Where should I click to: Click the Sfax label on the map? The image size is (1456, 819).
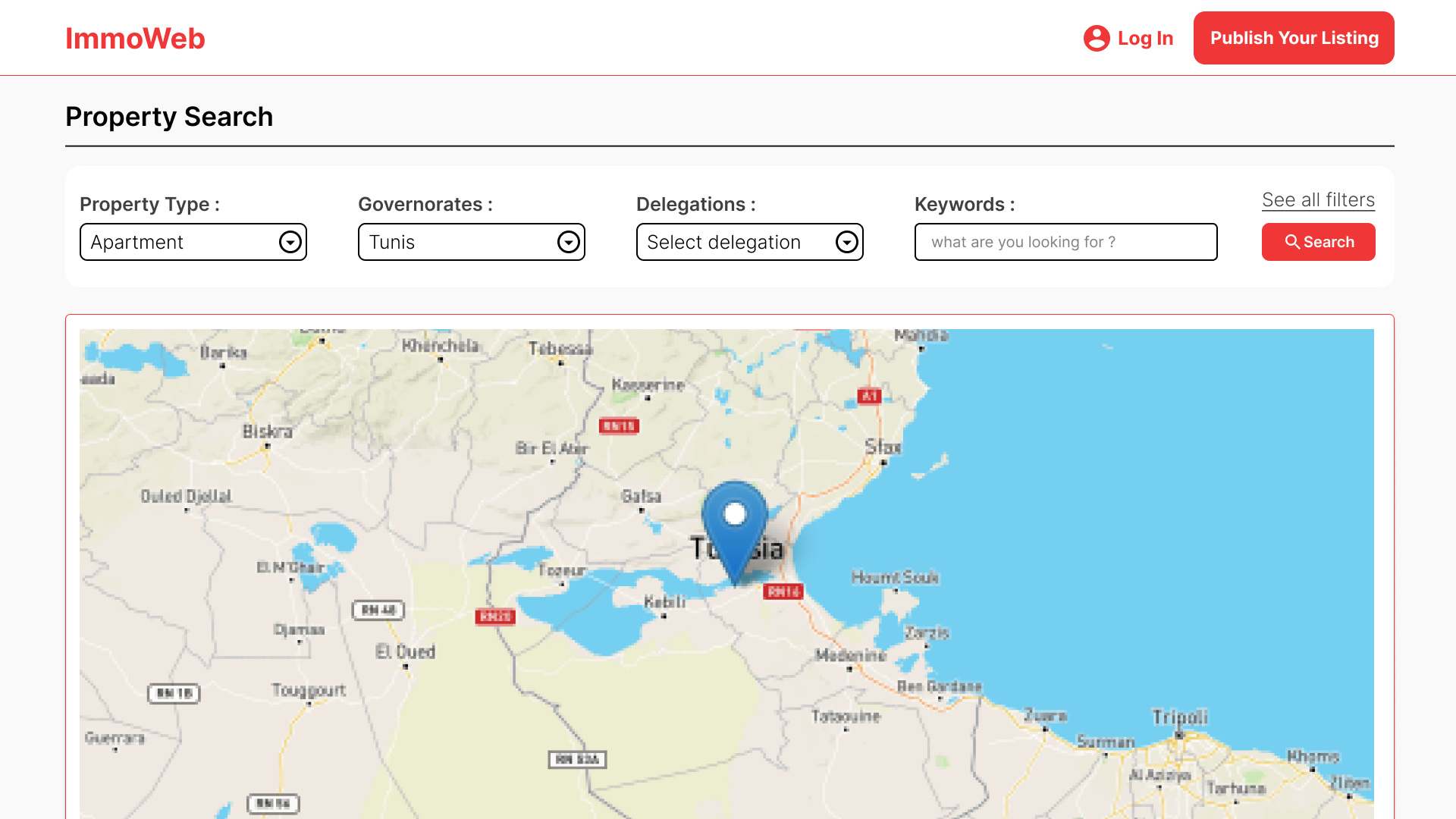coord(883,447)
